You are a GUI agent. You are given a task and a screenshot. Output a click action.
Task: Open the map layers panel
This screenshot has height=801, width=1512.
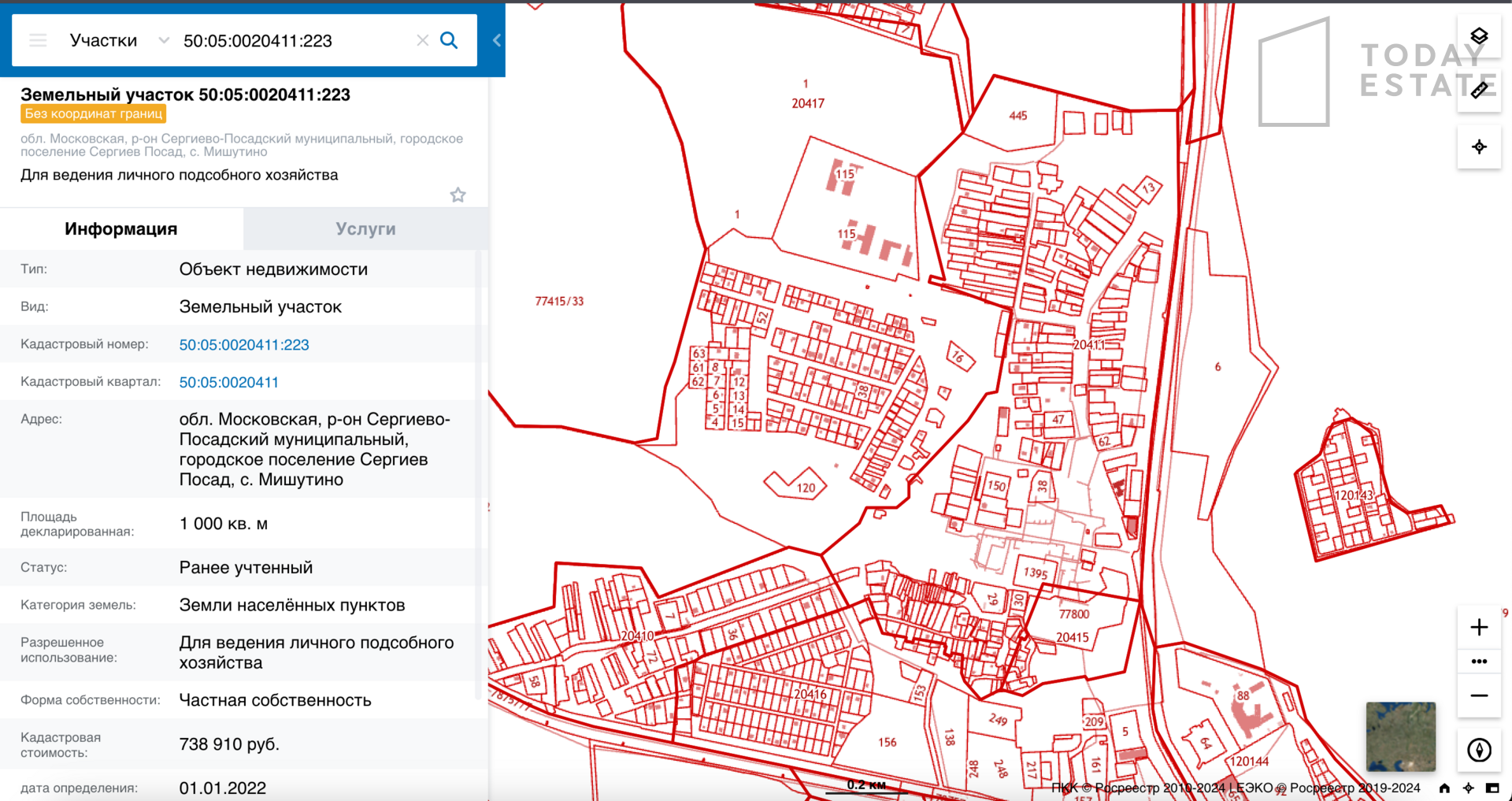click(1479, 36)
